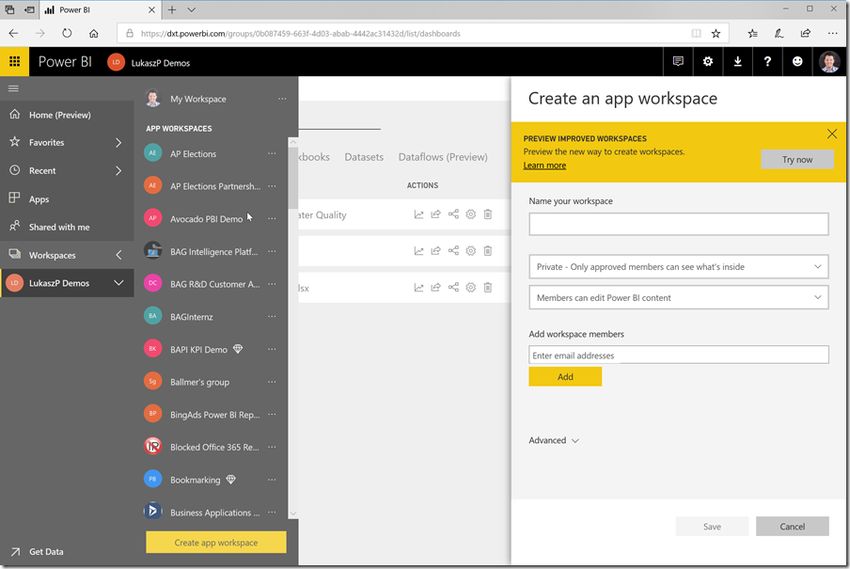Image resolution: width=850 pixels, height=569 pixels.
Task: Click Create app workspace button
Action: [216, 542]
